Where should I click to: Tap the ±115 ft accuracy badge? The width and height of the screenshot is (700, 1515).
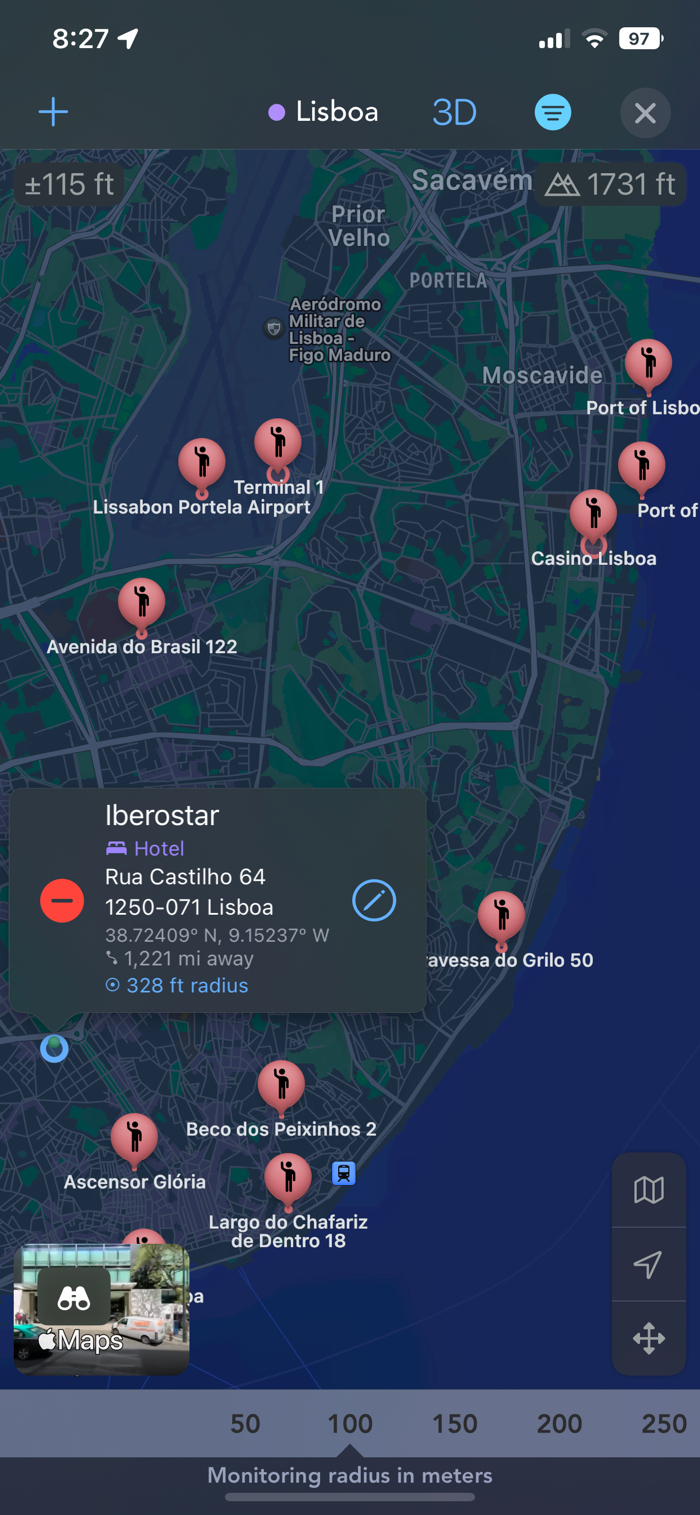69,184
